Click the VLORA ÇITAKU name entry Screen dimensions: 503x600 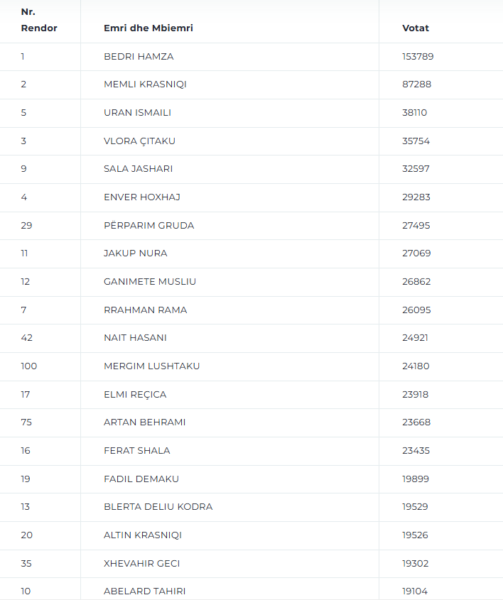[x=139, y=141]
